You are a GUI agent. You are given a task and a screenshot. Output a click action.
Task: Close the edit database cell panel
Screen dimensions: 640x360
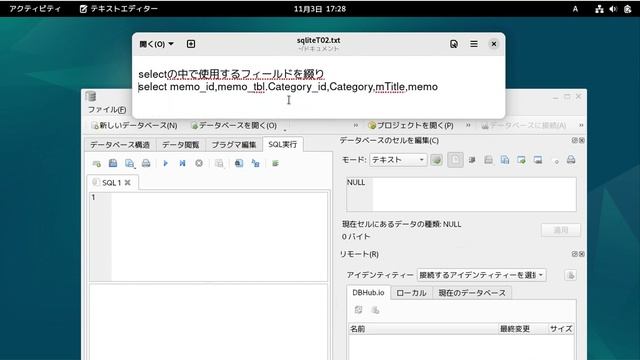[582, 140]
